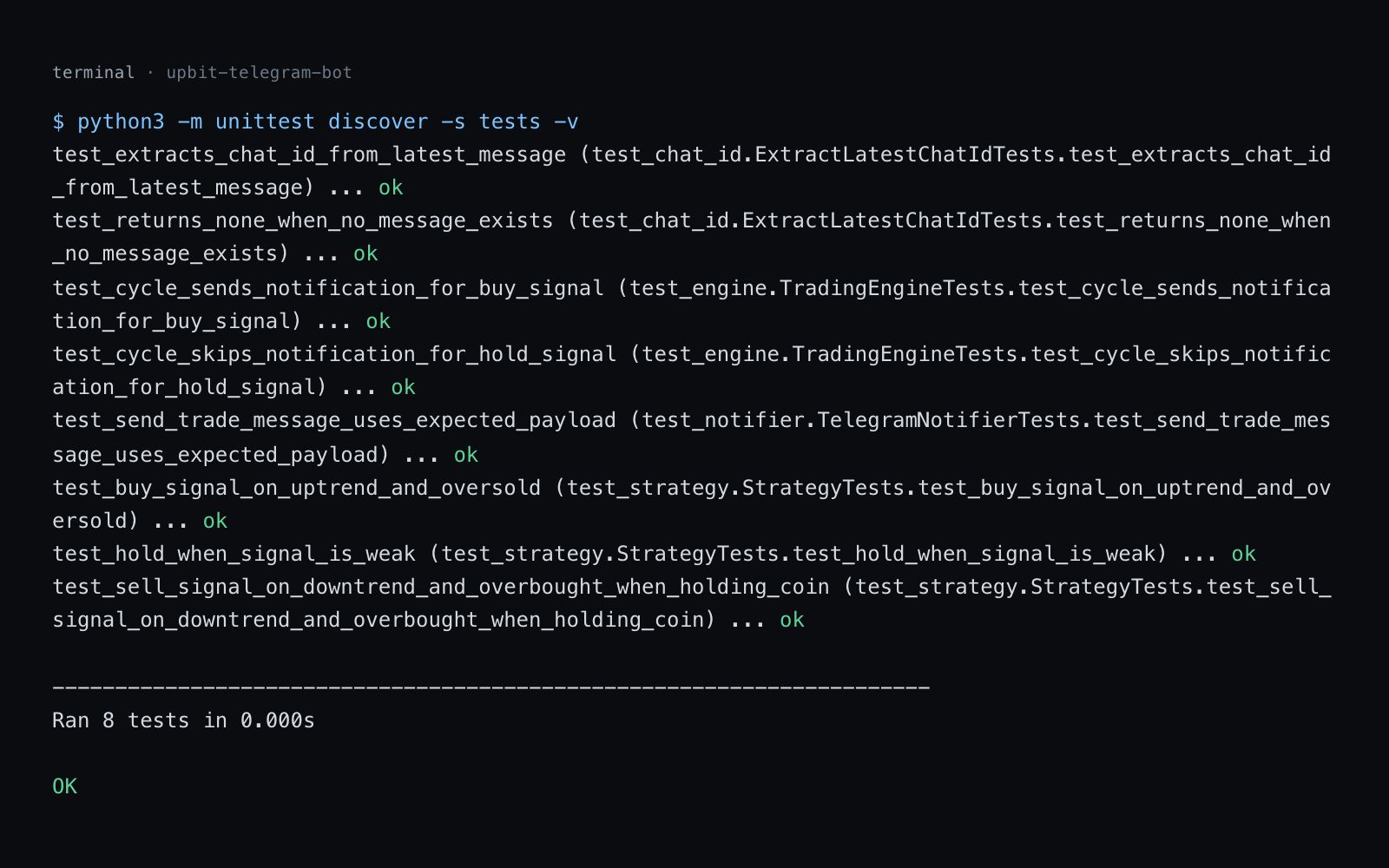
Task: Click the test_cycle_sends_notification_for_buy_signal line
Action: click(x=692, y=304)
